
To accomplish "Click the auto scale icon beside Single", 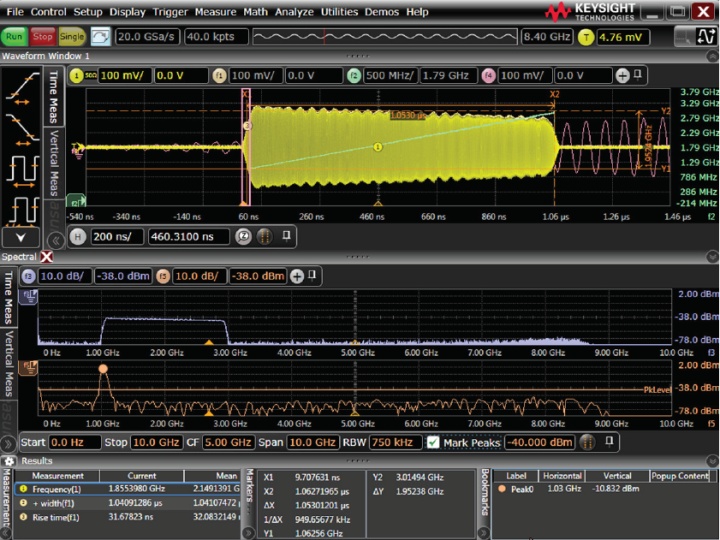I will click(101, 37).
